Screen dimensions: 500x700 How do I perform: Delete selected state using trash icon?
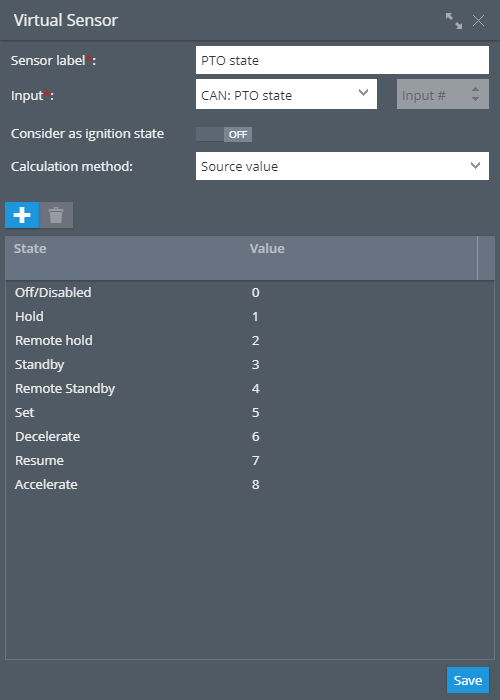point(56,215)
